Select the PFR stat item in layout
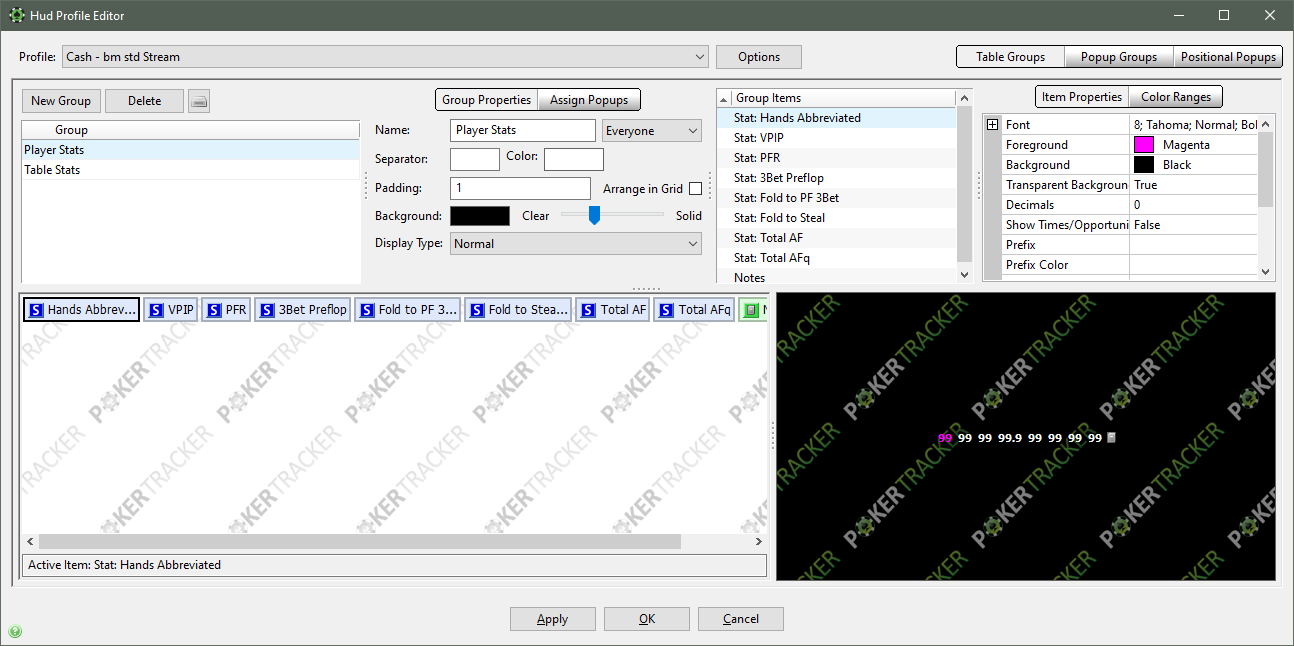The width and height of the screenshot is (1294, 646). tap(226, 310)
